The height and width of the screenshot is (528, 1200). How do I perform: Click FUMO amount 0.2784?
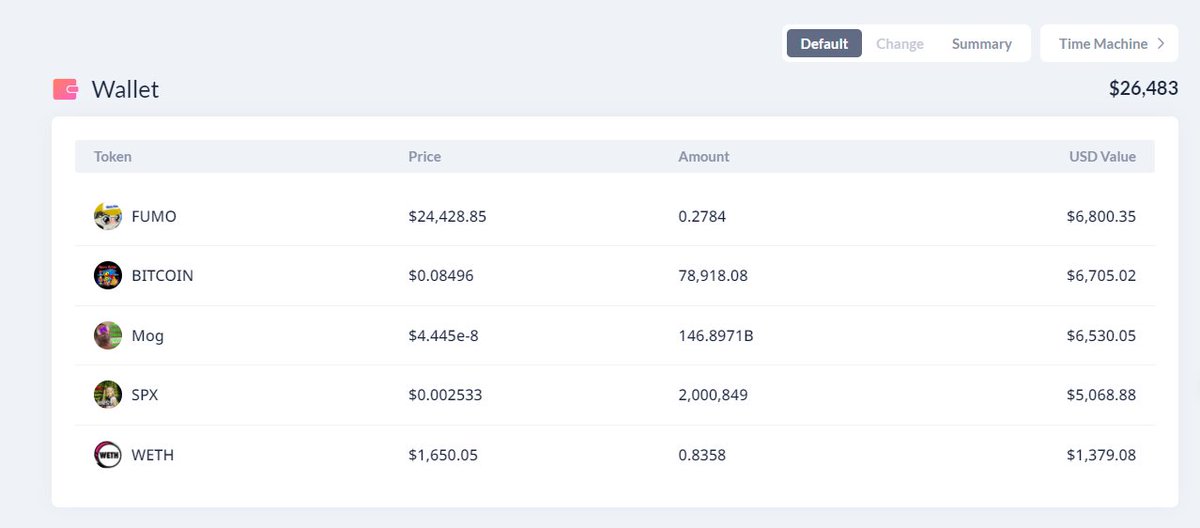point(702,216)
